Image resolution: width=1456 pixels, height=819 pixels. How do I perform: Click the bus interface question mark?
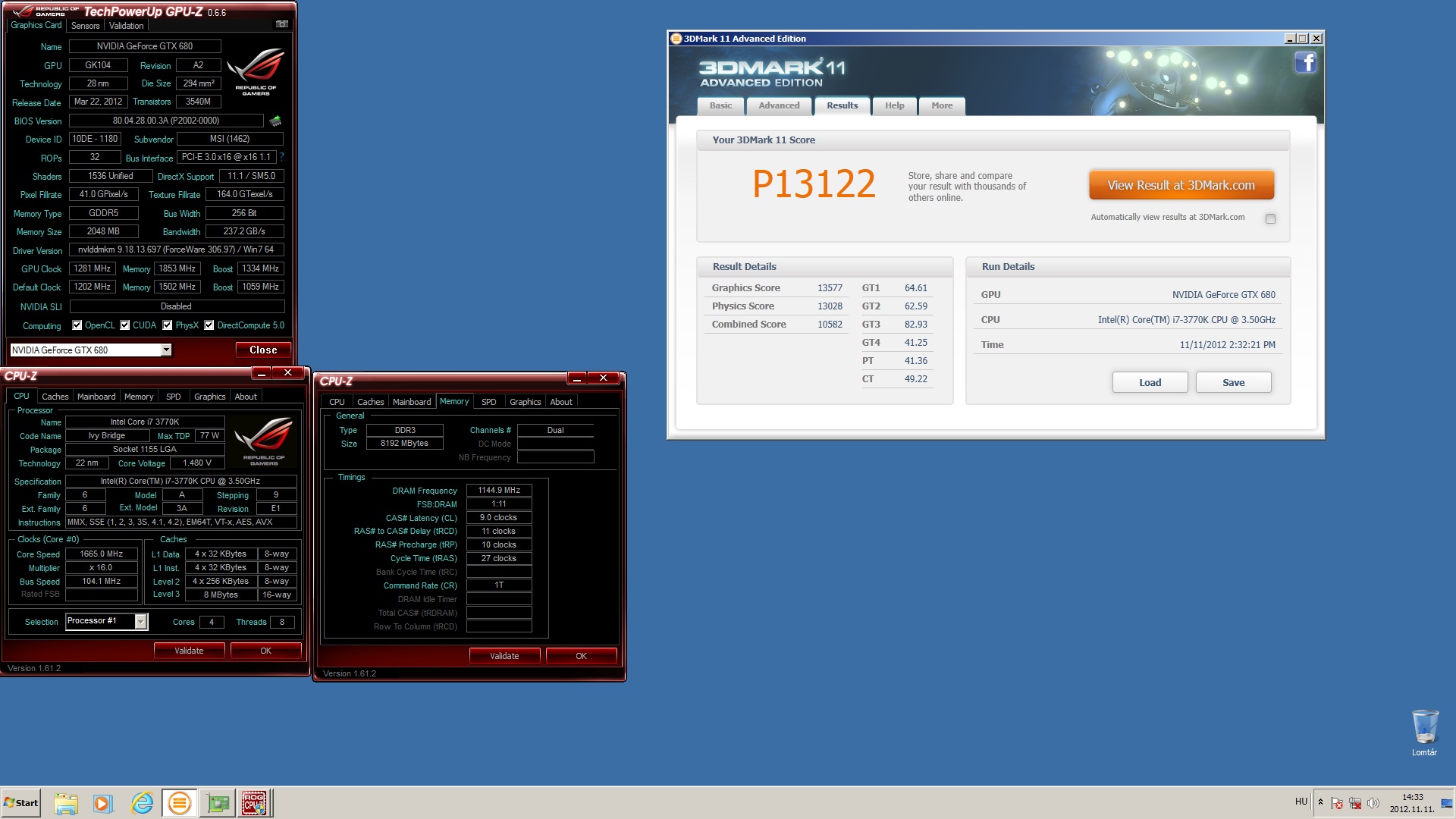pos(282,157)
